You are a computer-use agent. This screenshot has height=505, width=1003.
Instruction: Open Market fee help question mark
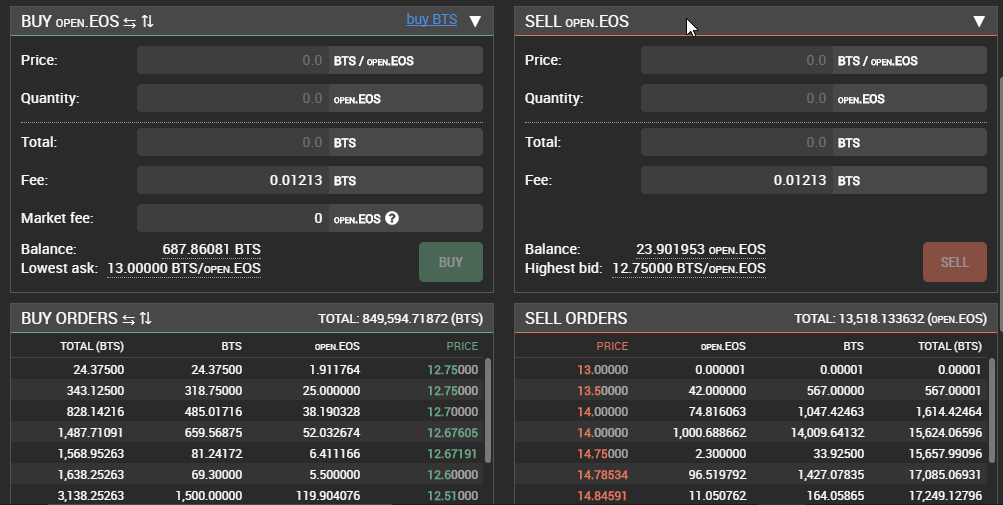392,218
